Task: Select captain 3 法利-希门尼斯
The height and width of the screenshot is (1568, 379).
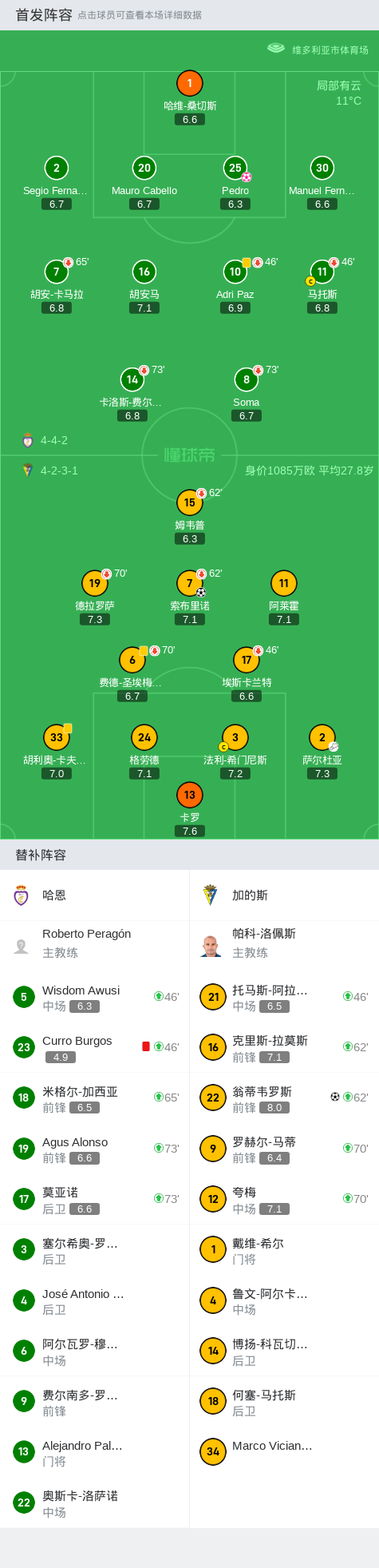Action: (x=235, y=737)
